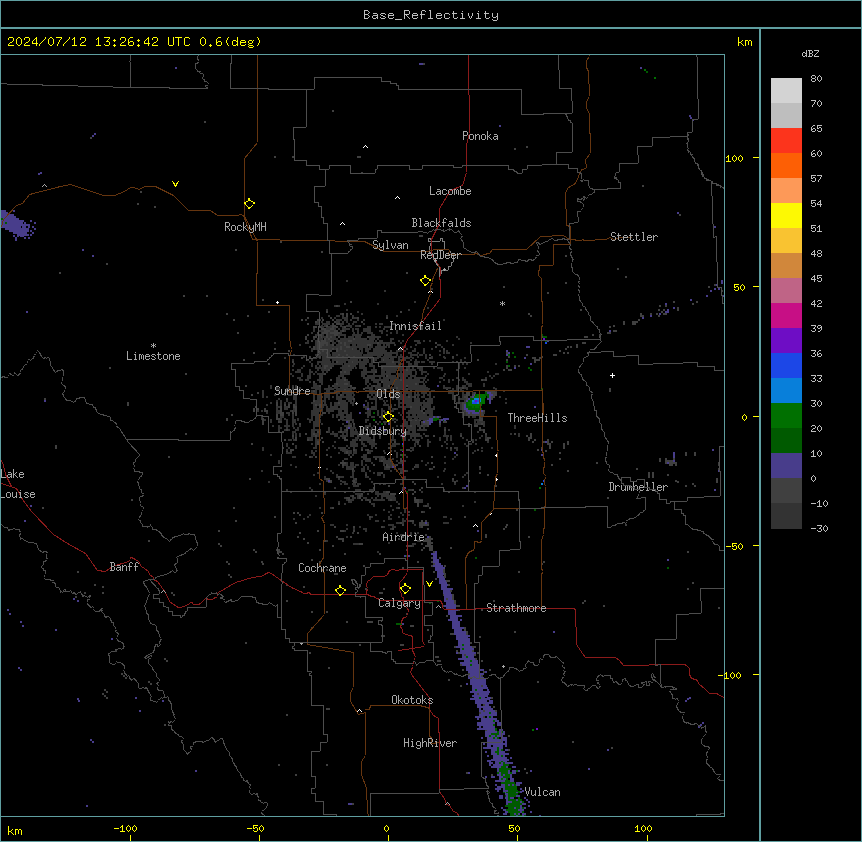862x842 pixels.
Task: Click the Blackfalds city label
Action: tap(441, 223)
